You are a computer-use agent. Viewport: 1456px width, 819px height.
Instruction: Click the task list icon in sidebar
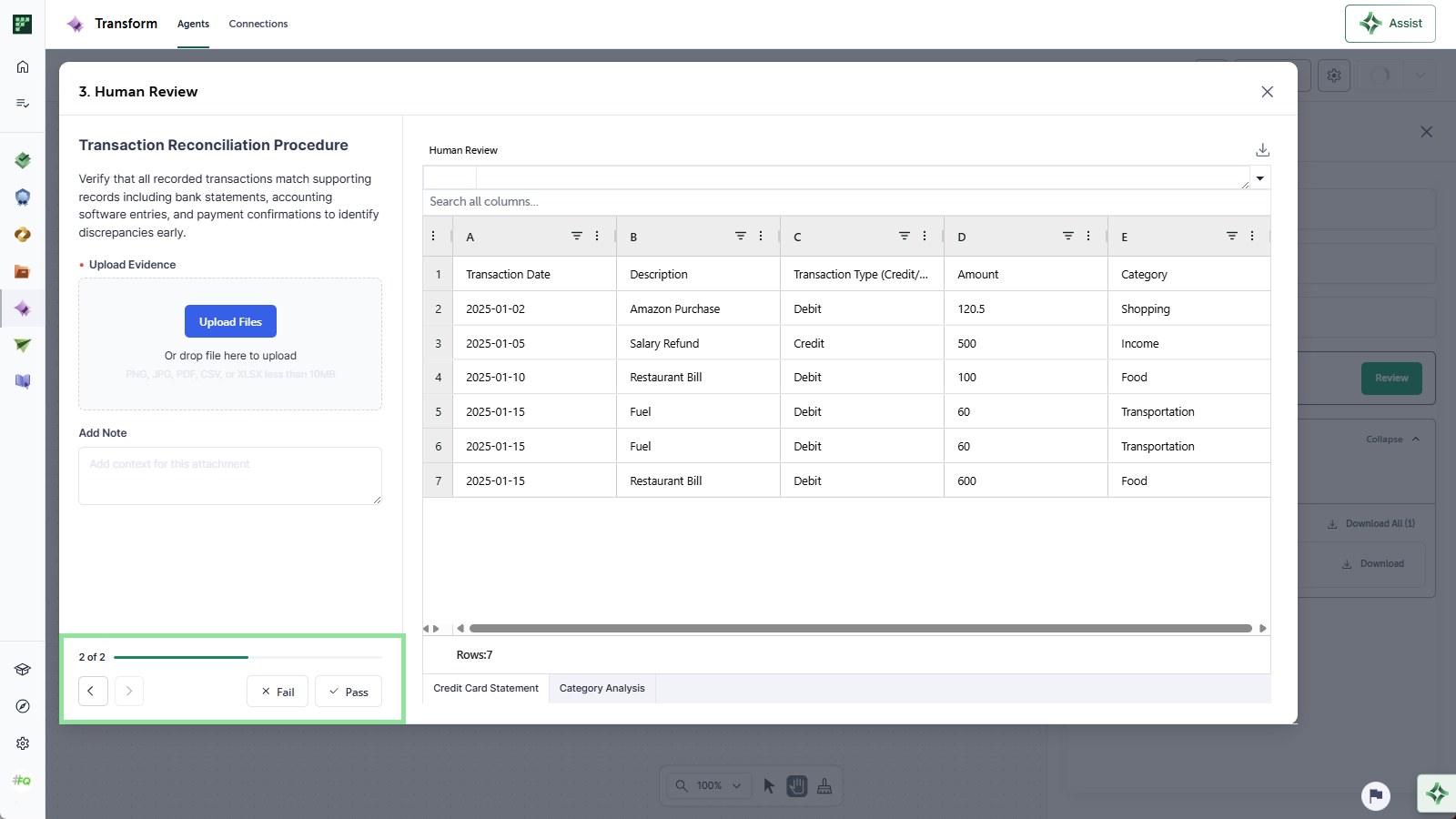tap(23, 104)
